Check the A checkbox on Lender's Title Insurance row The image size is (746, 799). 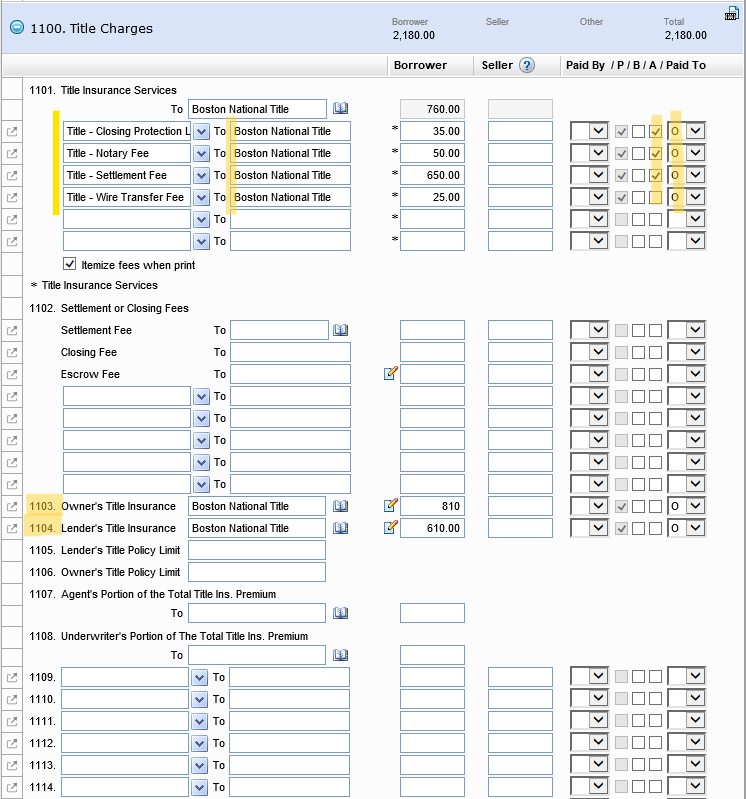tap(656, 528)
